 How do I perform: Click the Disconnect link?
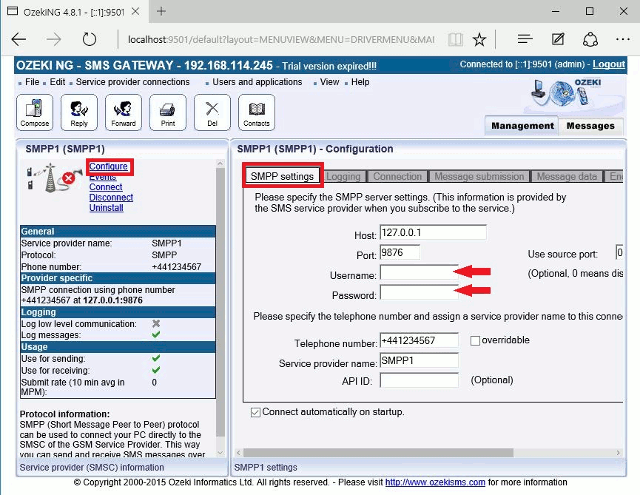[111, 198]
